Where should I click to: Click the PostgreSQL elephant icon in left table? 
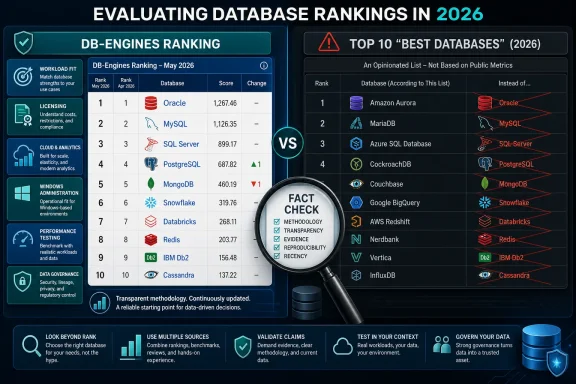[151, 164]
